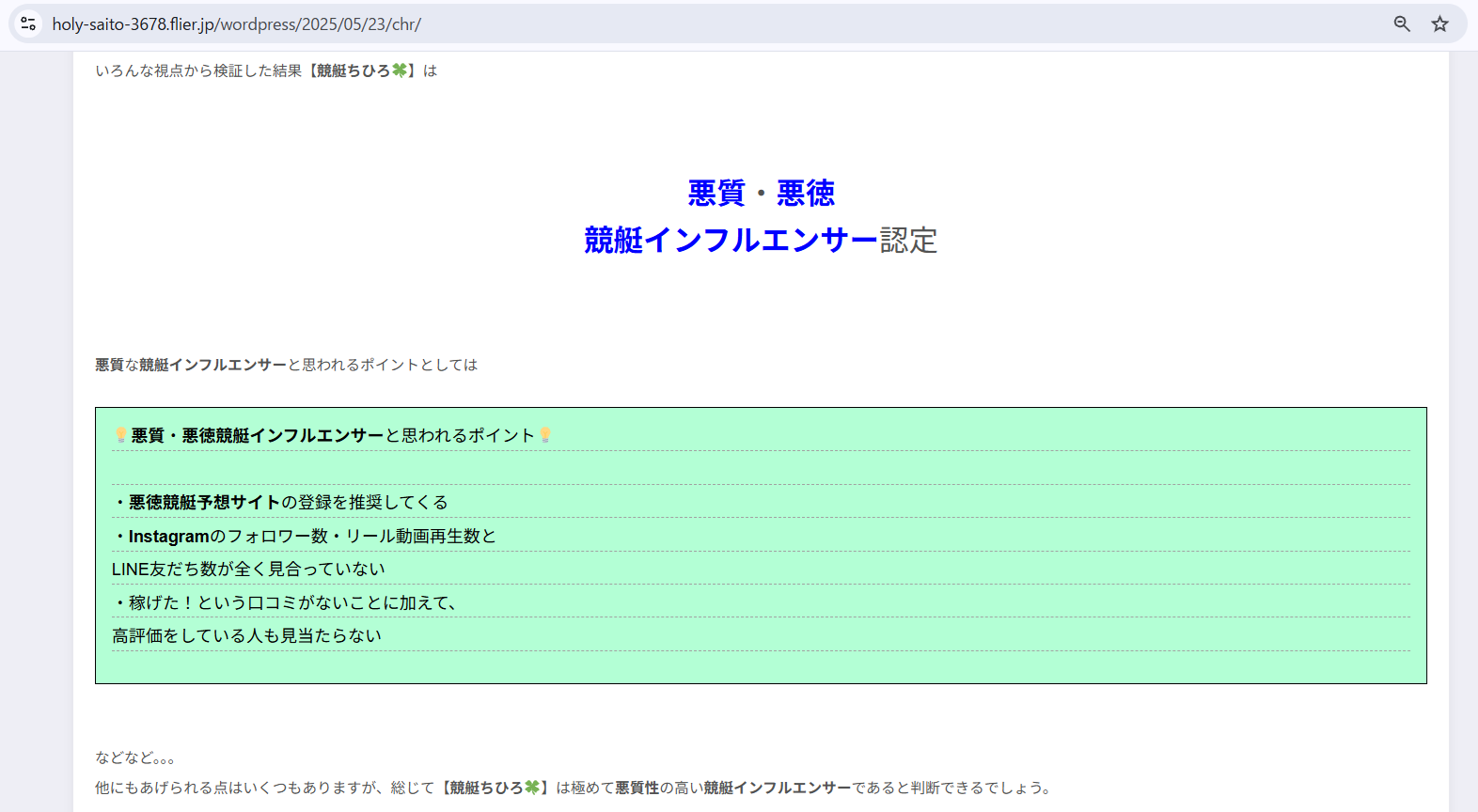This screenshot has width=1478, height=812.
Task: Click the clover emoji in the top line
Action: pos(400,70)
